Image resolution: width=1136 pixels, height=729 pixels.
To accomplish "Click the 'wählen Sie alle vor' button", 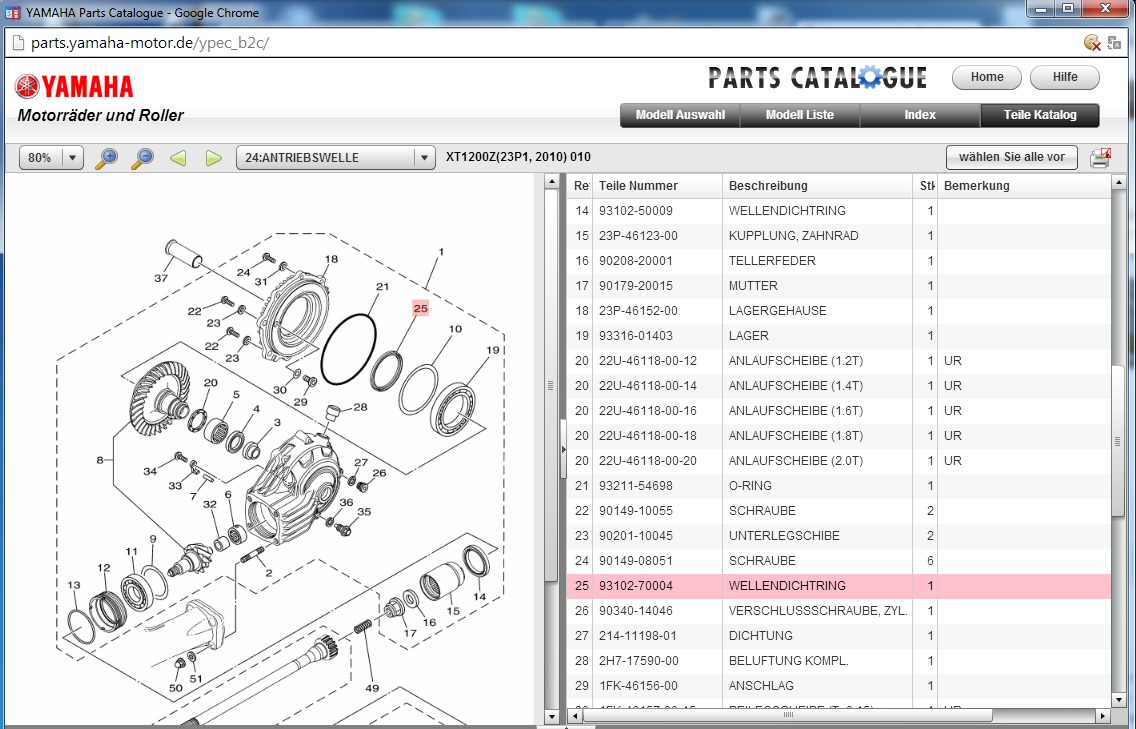I will [1011, 158].
